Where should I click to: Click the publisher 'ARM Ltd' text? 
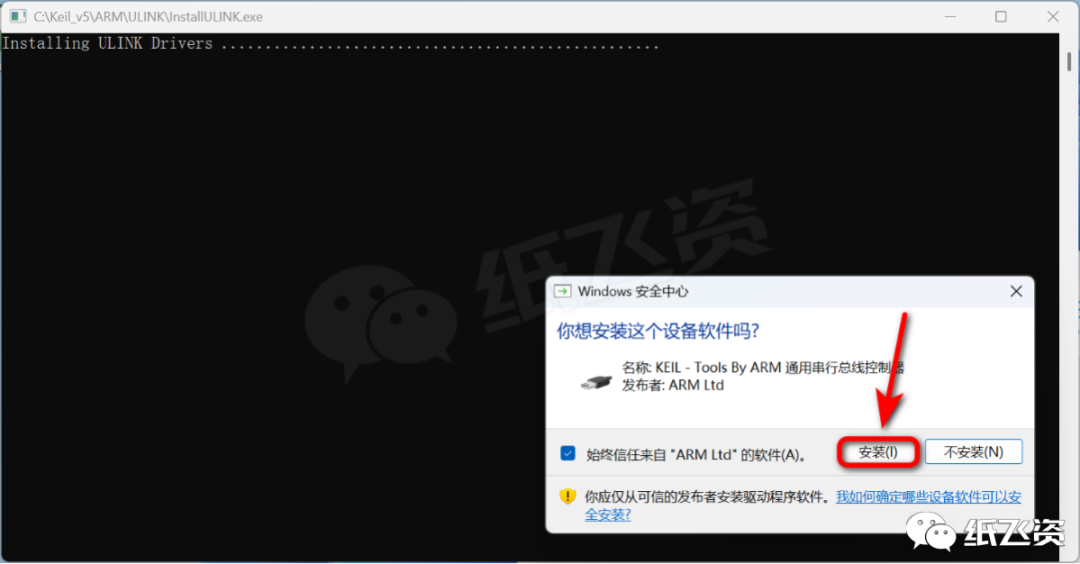coord(696,386)
